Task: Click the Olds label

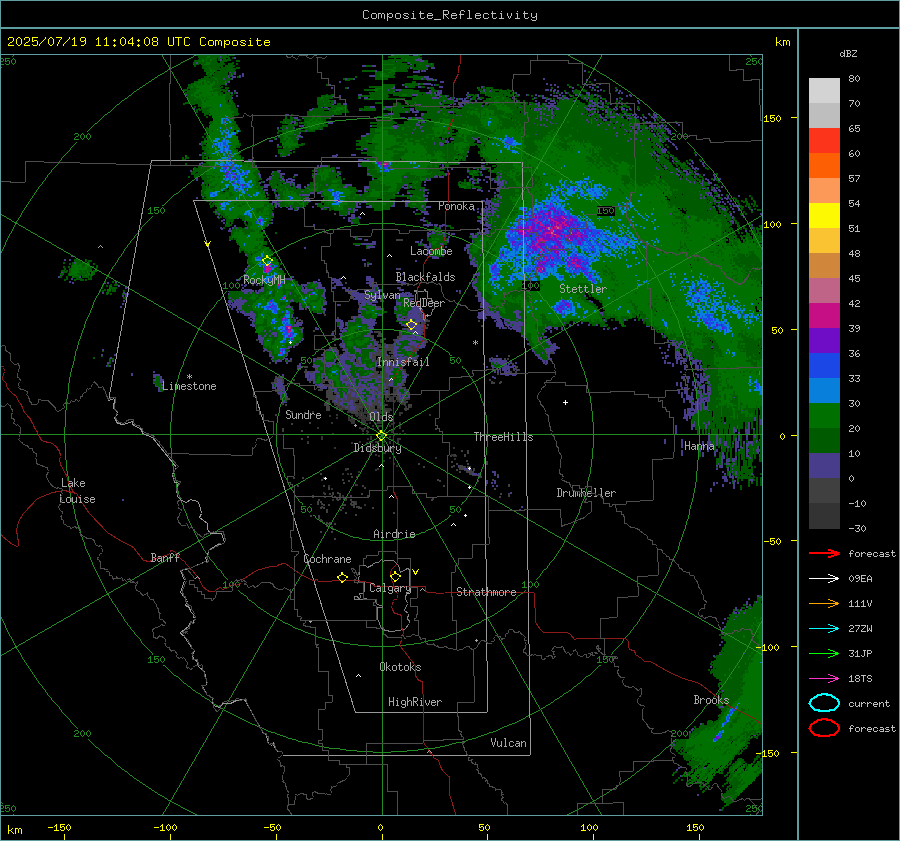Action: click(x=381, y=417)
